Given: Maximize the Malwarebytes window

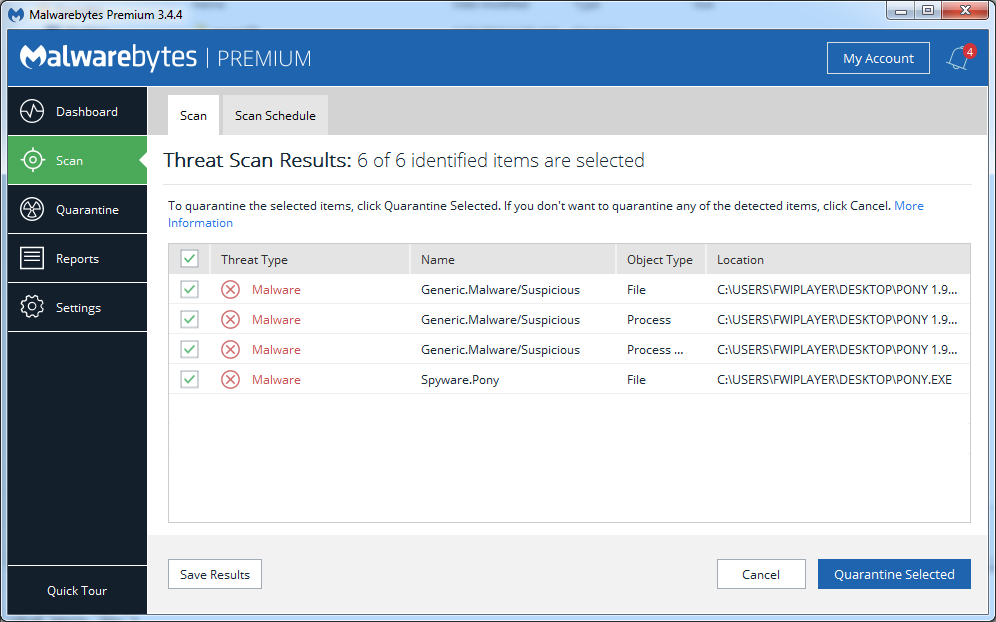Looking at the screenshot, I should coord(928,11).
